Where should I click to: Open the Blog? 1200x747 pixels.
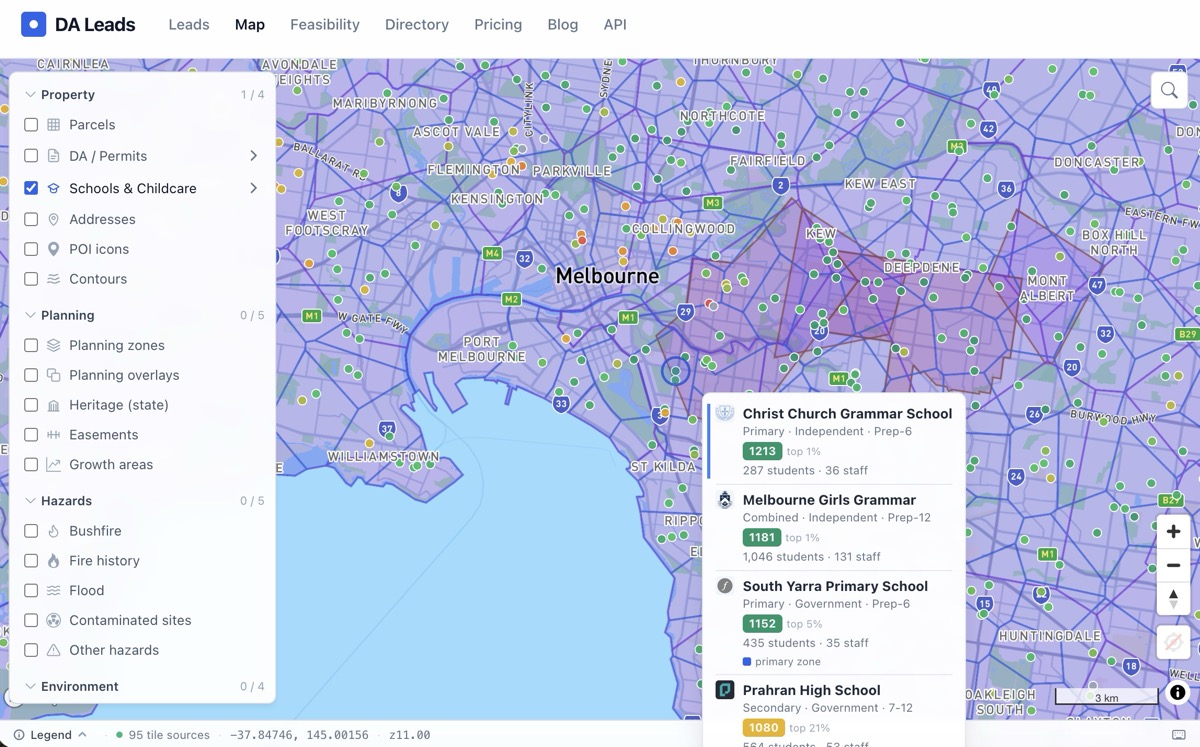[x=563, y=25]
